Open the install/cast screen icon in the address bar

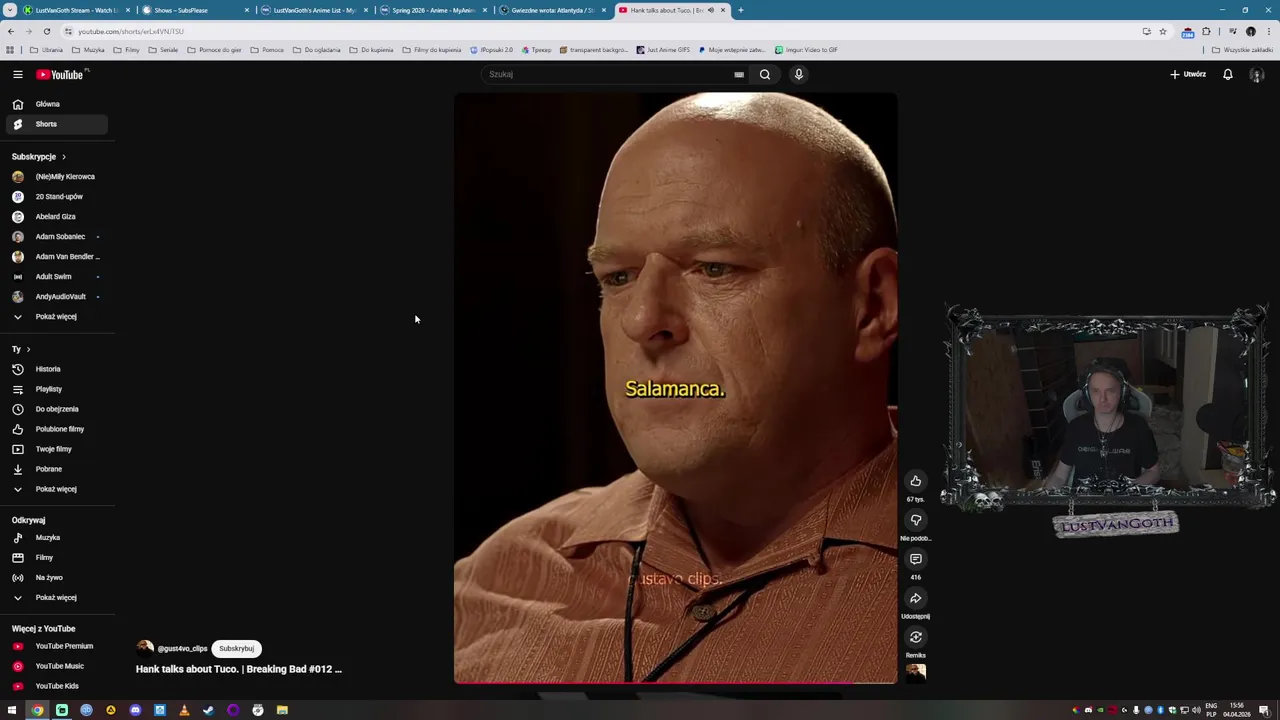[x=1146, y=31]
